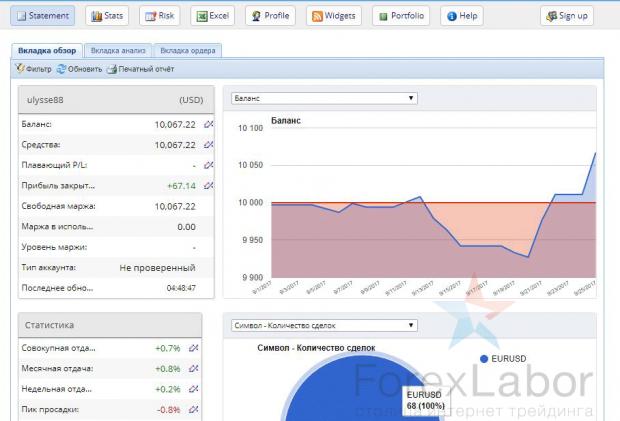Click the chart icon beside Прибыль закрыт row

pos(208,186)
